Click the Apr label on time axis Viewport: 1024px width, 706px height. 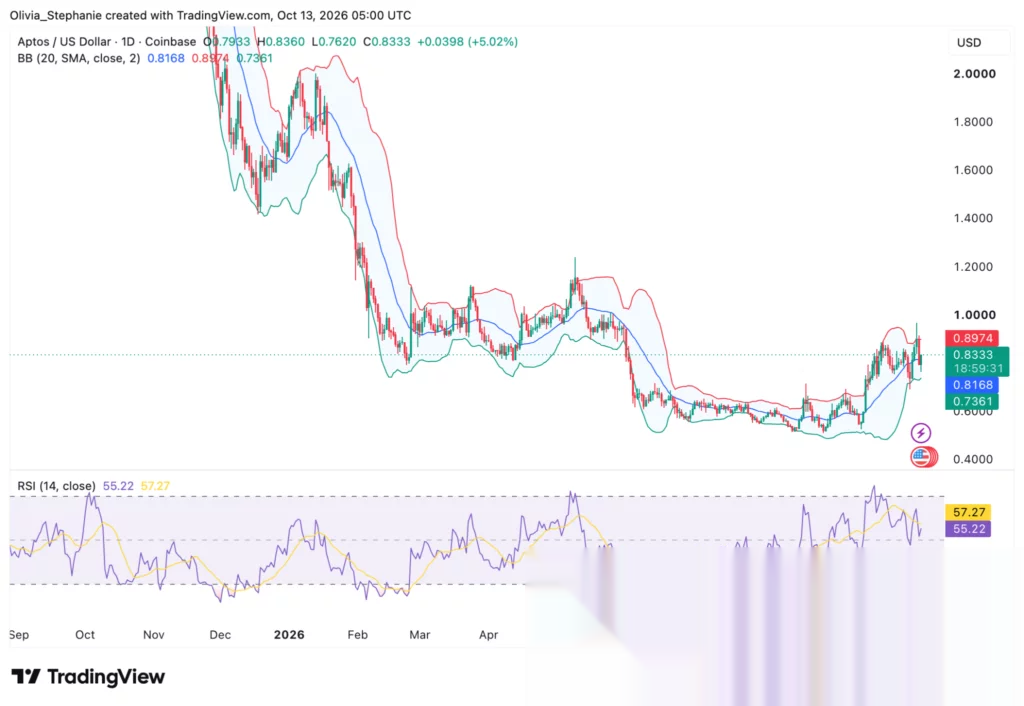pos(488,635)
